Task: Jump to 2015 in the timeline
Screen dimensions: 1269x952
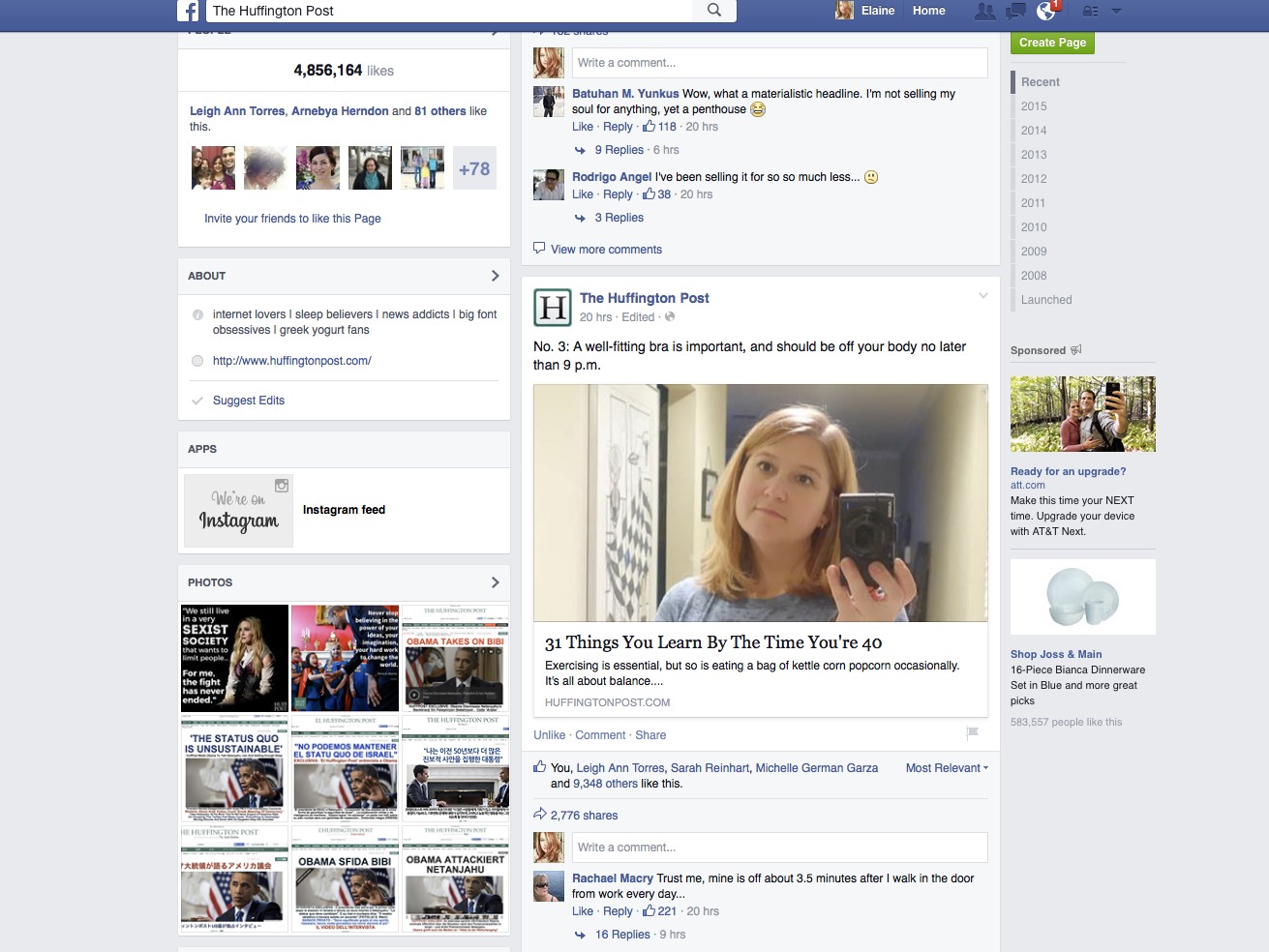Action: coord(1034,106)
